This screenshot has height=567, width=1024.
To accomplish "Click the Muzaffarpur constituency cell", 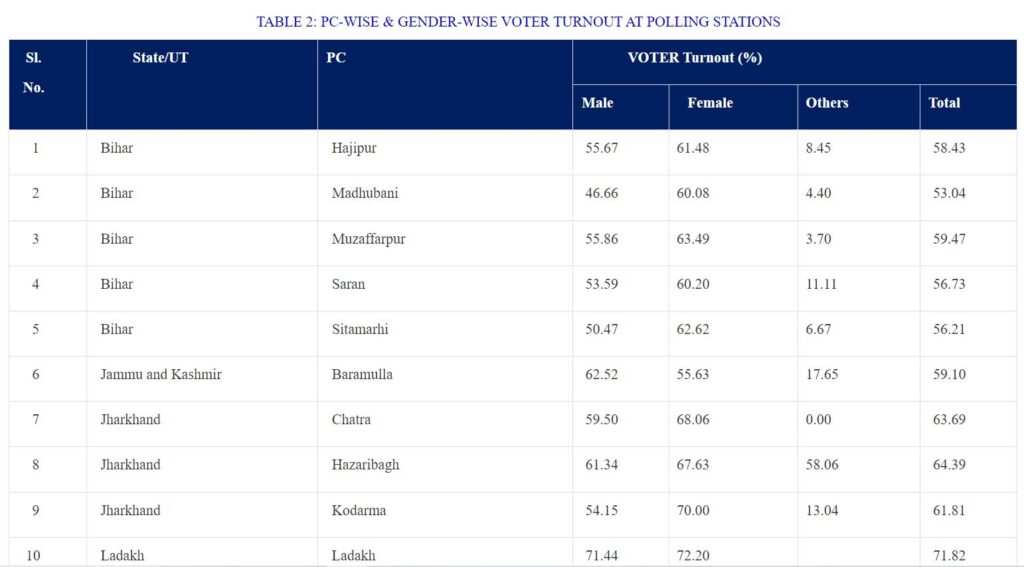I will click(368, 239).
